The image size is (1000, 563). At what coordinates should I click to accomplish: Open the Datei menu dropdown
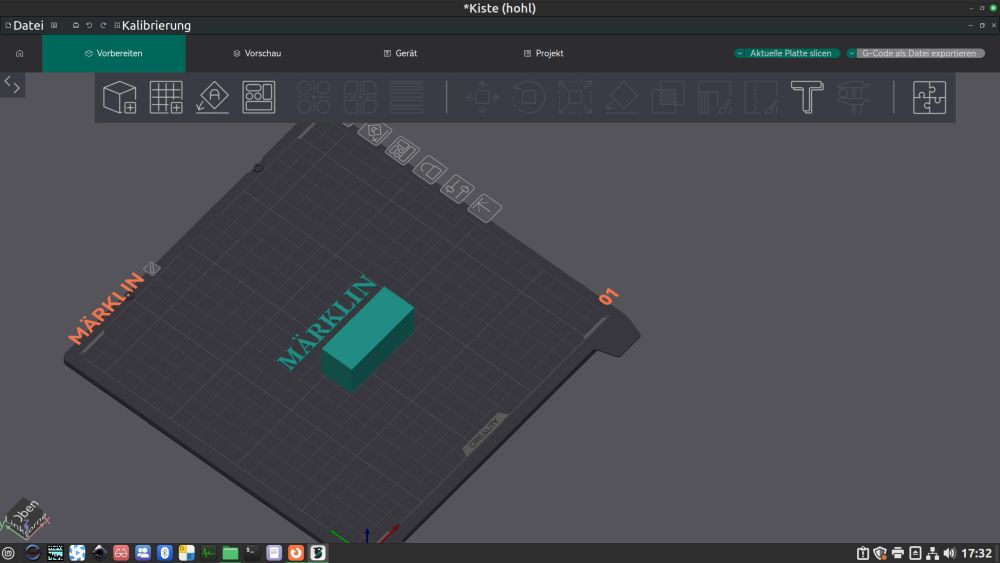point(26,25)
